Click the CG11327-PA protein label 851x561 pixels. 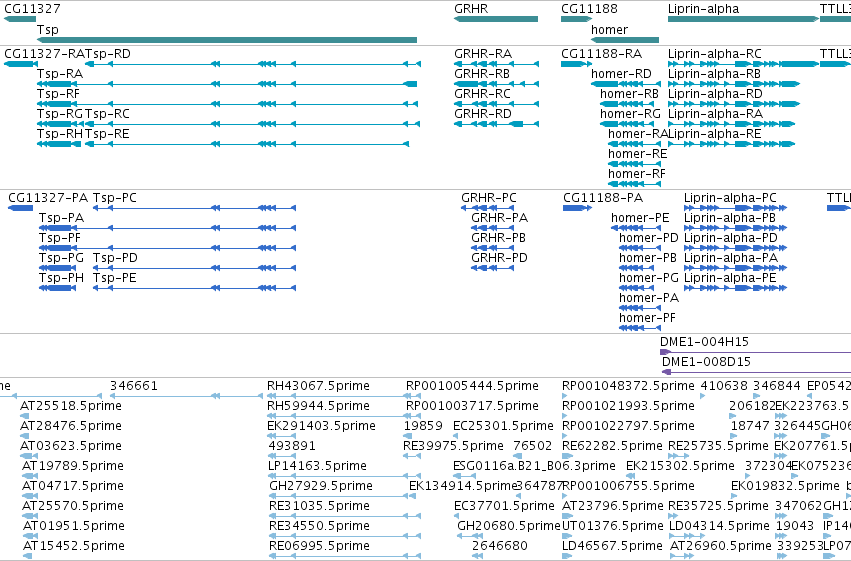tap(48, 198)
